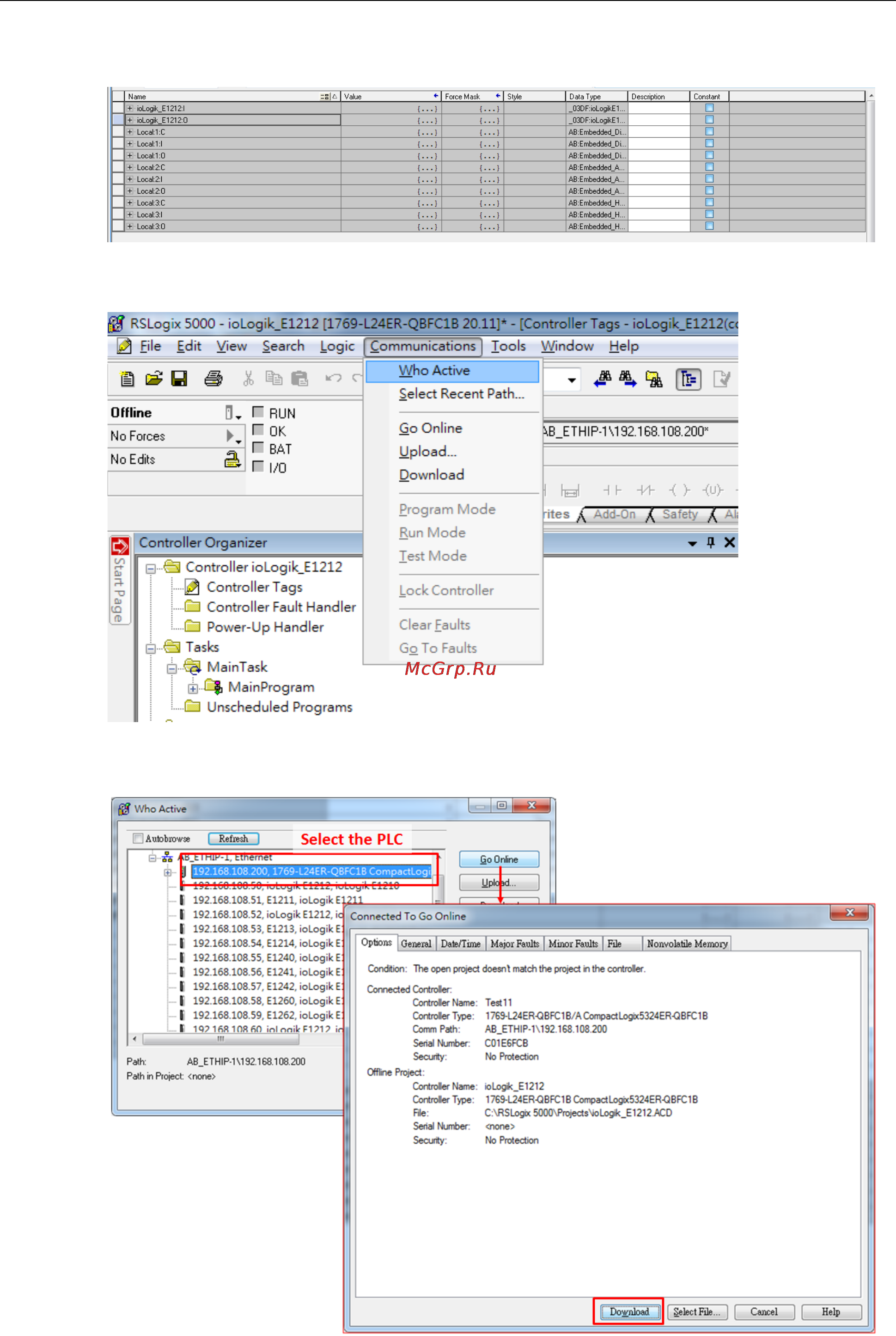This screenshot has width=896, height=1336.
Task: Open the Logic menu
Action: coord(337,346)
